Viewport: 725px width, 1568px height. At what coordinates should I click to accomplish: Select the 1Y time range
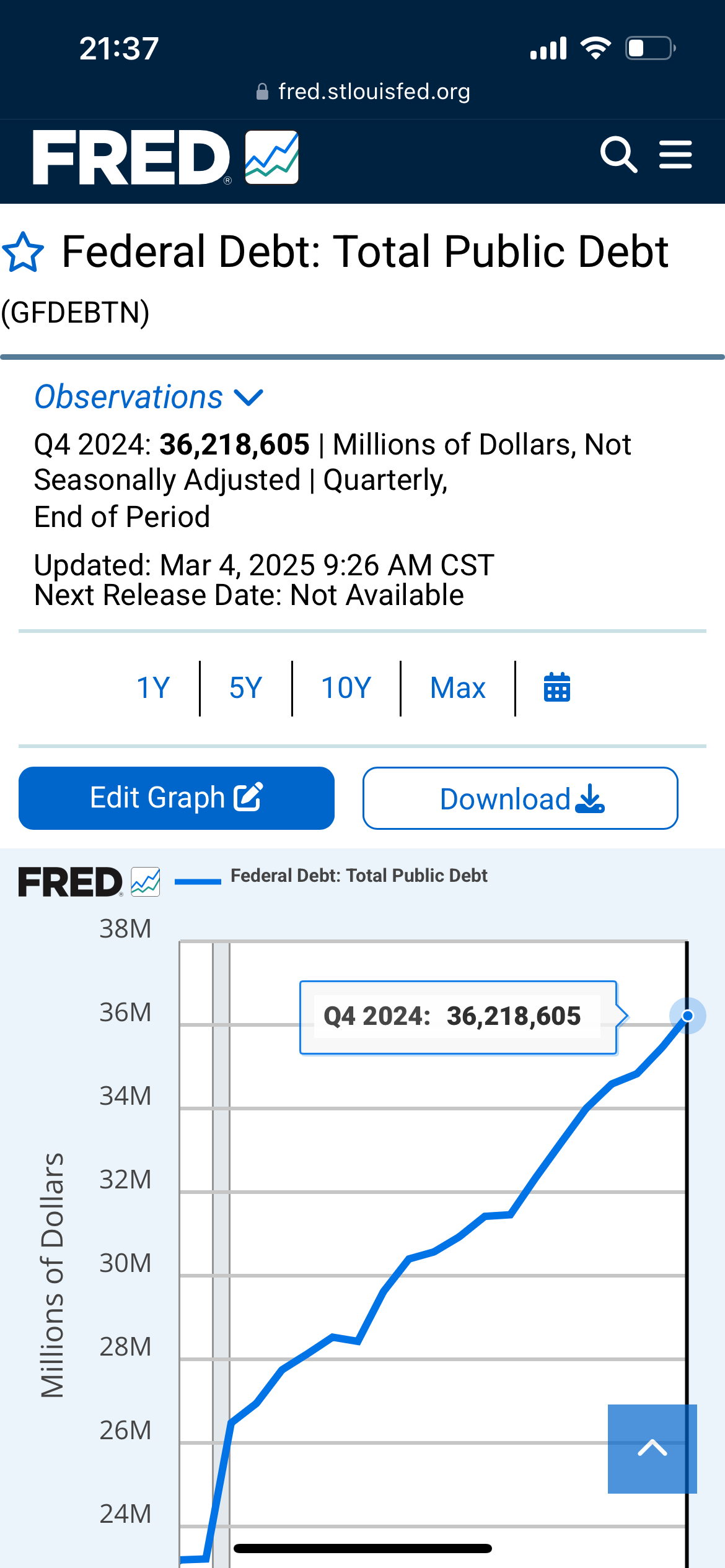153,687
